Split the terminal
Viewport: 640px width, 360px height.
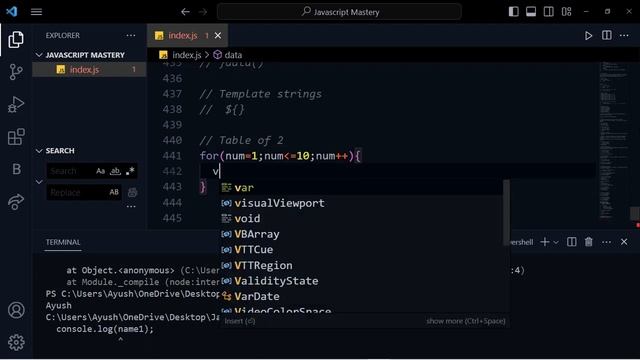[x=571, y=242]
